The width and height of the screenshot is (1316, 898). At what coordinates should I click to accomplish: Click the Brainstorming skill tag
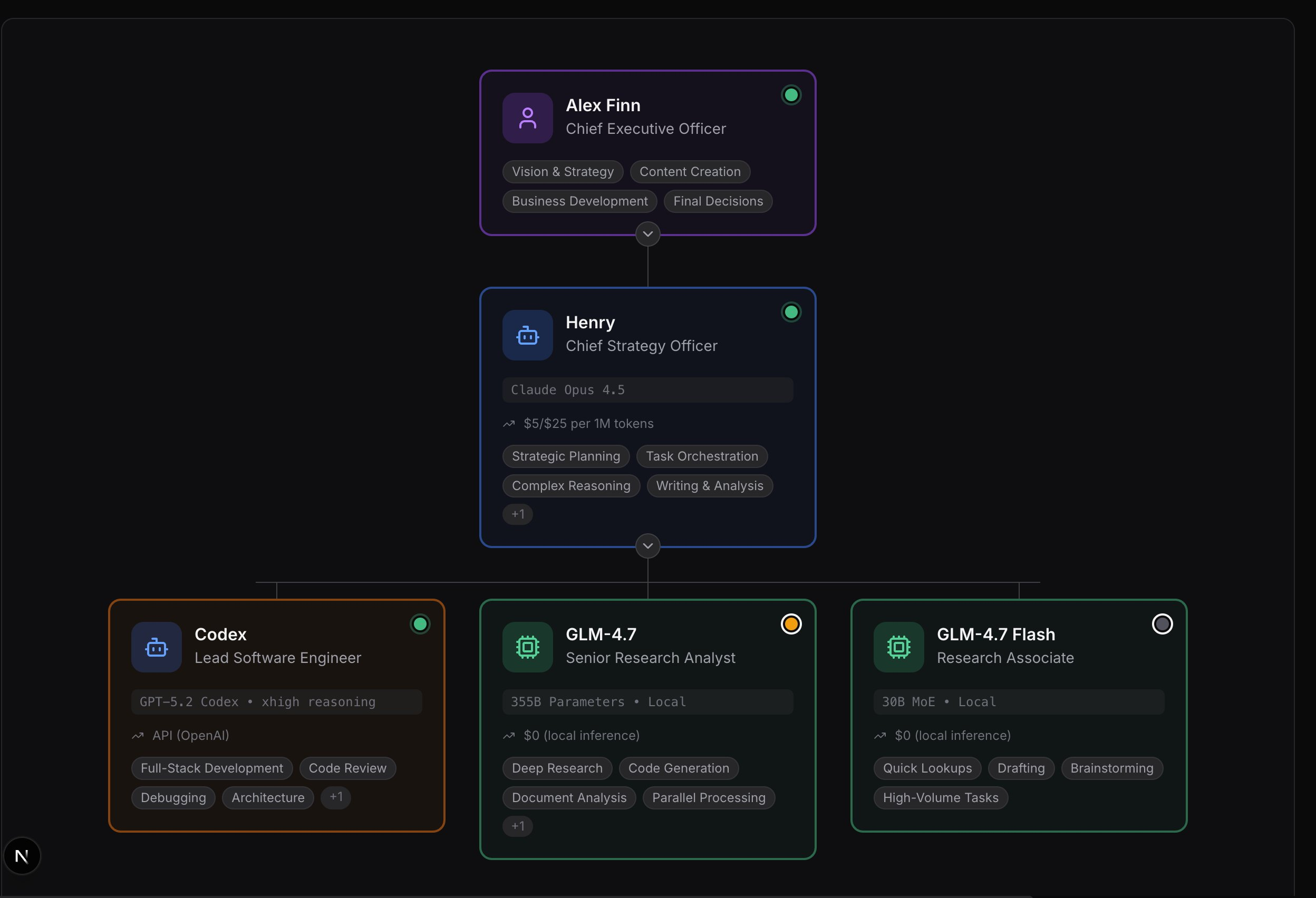1111,768
